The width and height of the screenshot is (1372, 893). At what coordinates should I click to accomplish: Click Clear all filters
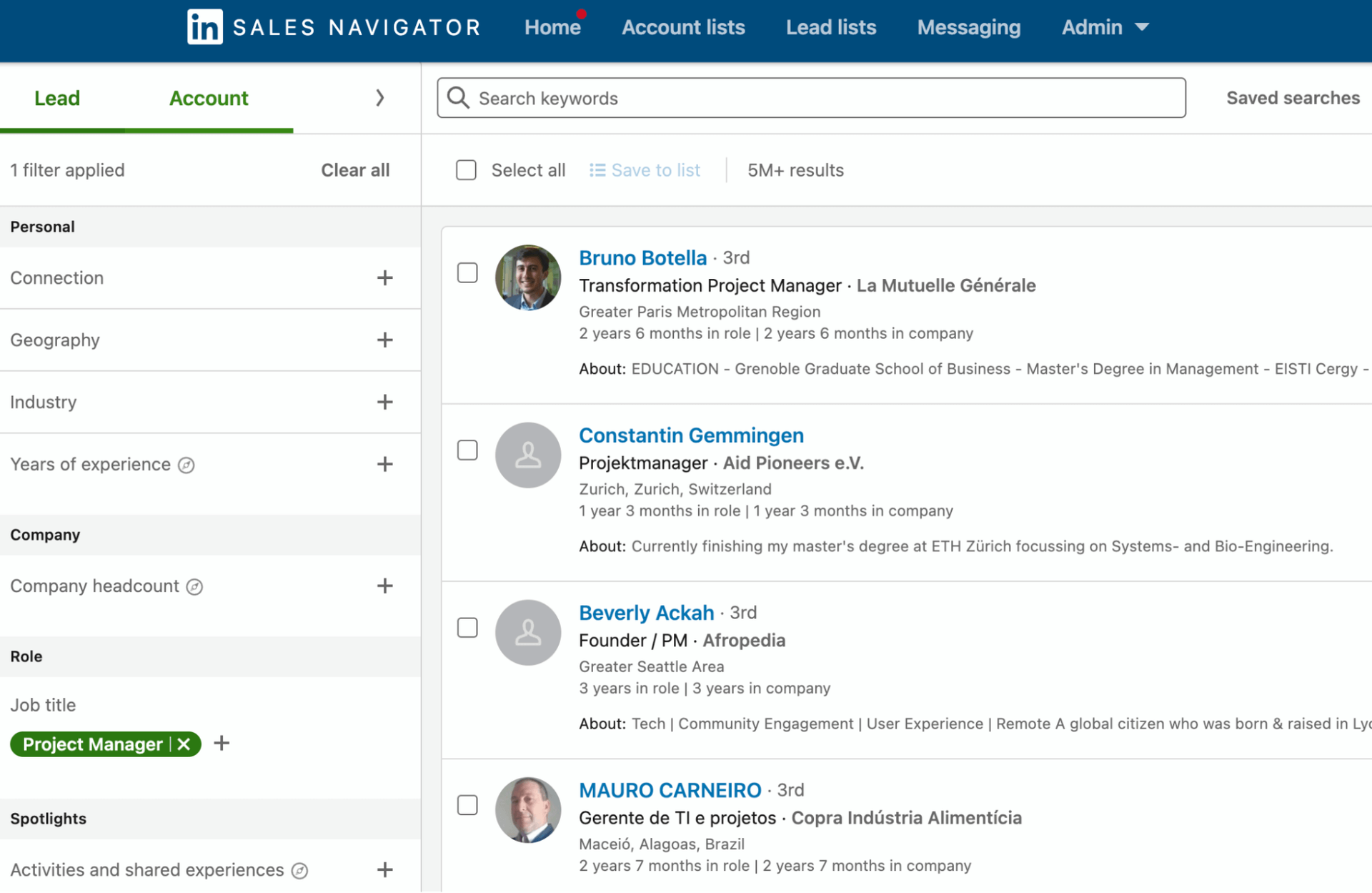pyautogui.click(x=355, y=170)
